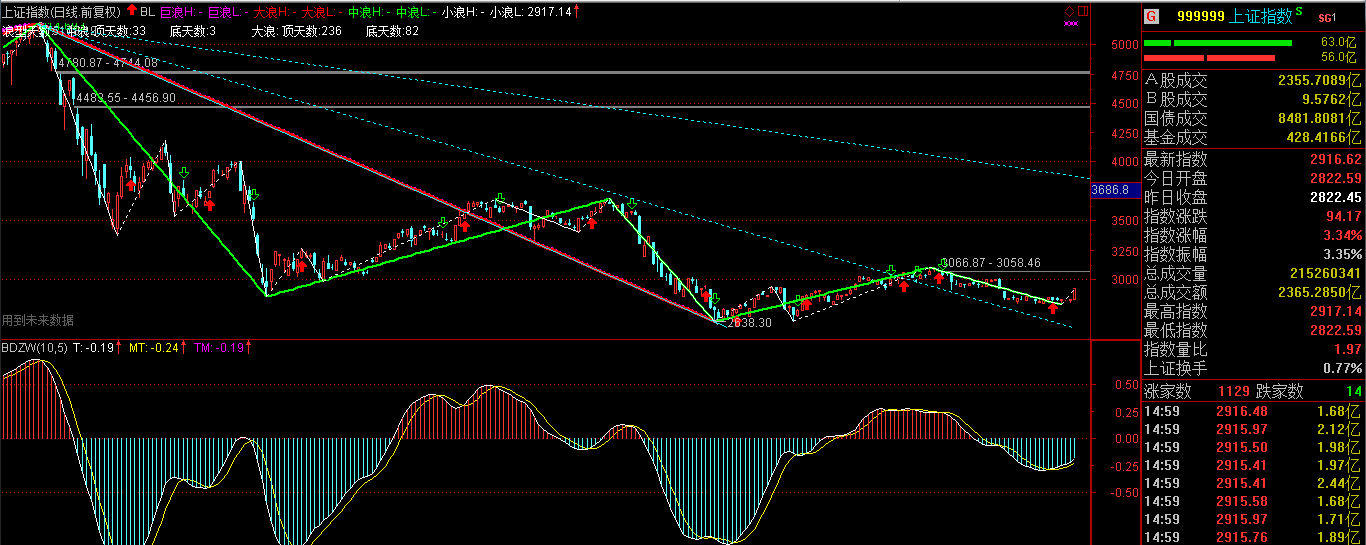
Task: Click the 4483.55 - 4456.90 gap label
Action: 125,98
